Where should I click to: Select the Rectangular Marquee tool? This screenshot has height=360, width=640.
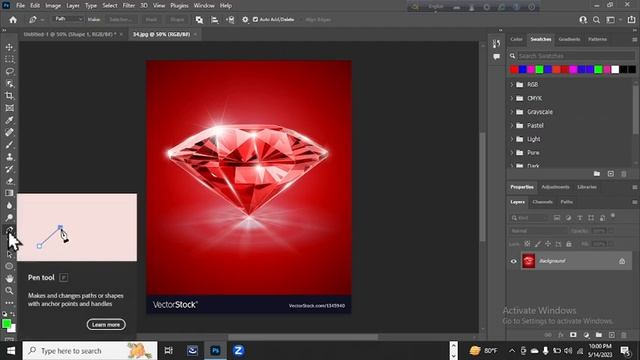tap(9, 59)
